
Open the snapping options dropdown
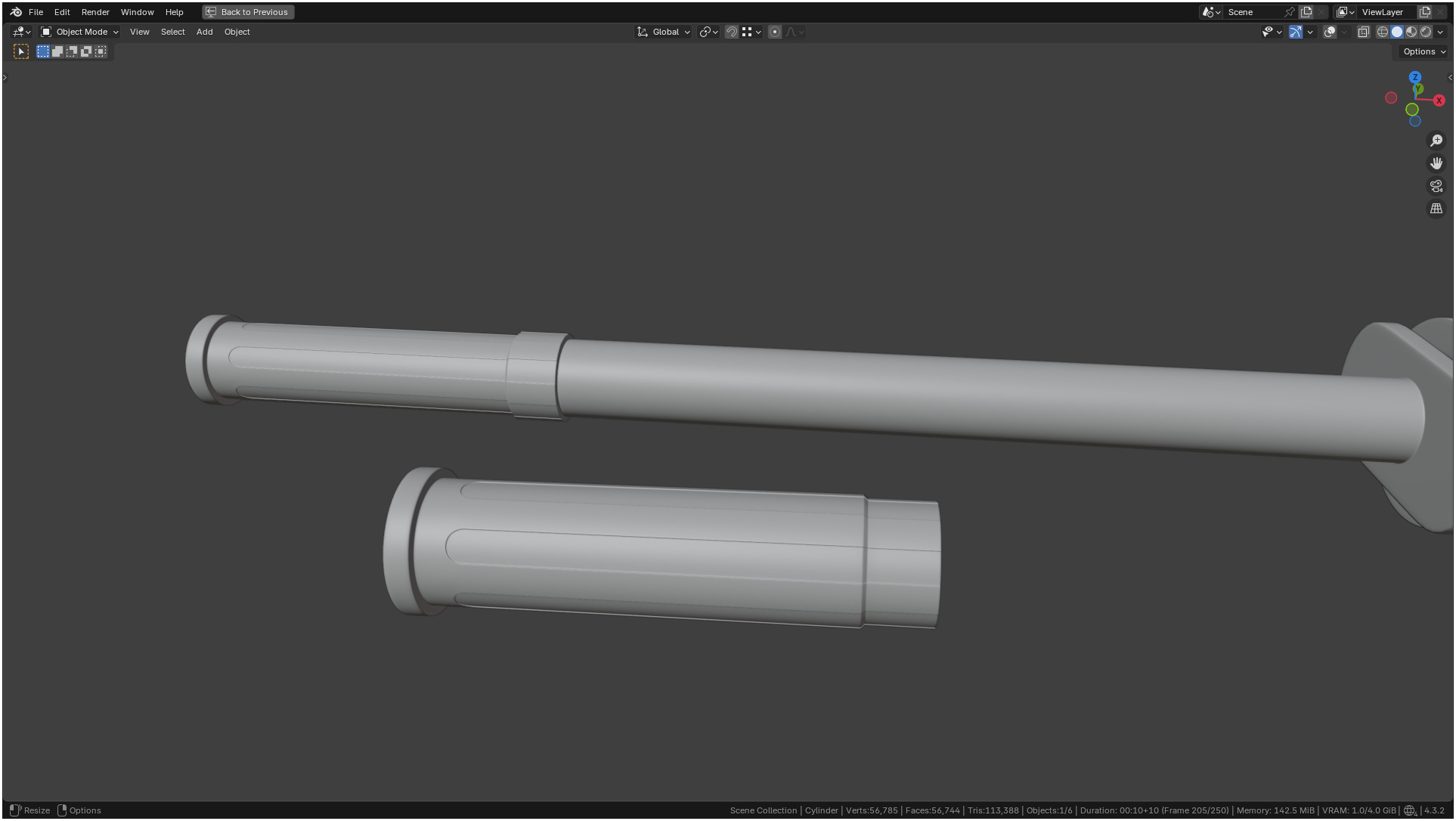(751, 32)
